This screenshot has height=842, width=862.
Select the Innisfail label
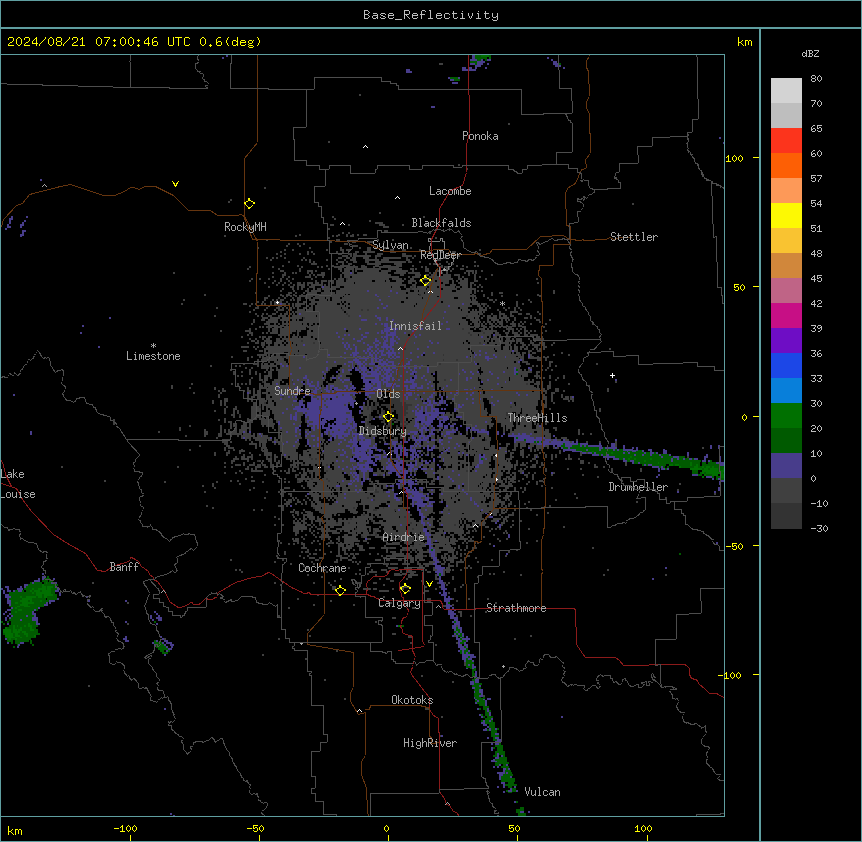coord(415,326)
